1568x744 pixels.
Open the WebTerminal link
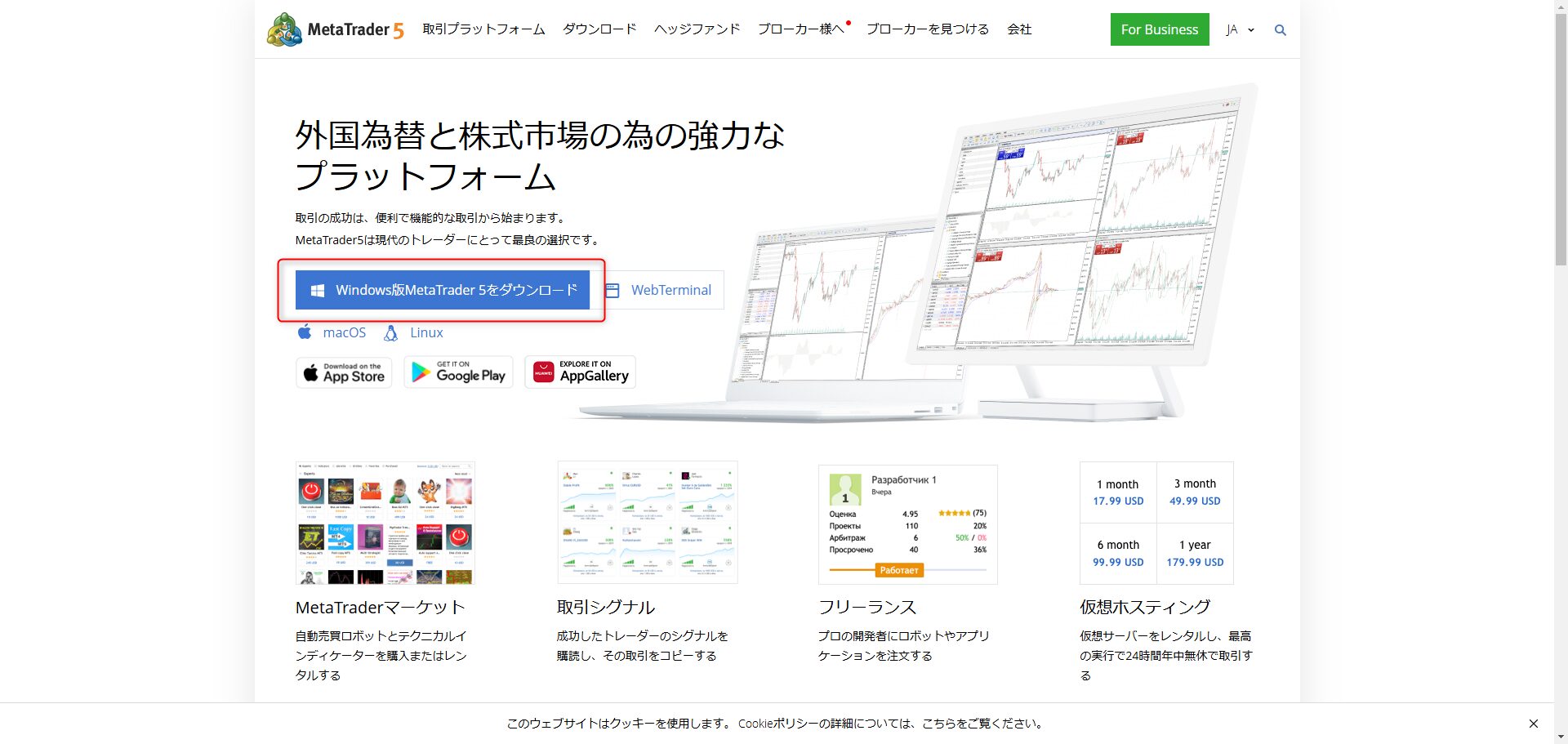point(671,290)
